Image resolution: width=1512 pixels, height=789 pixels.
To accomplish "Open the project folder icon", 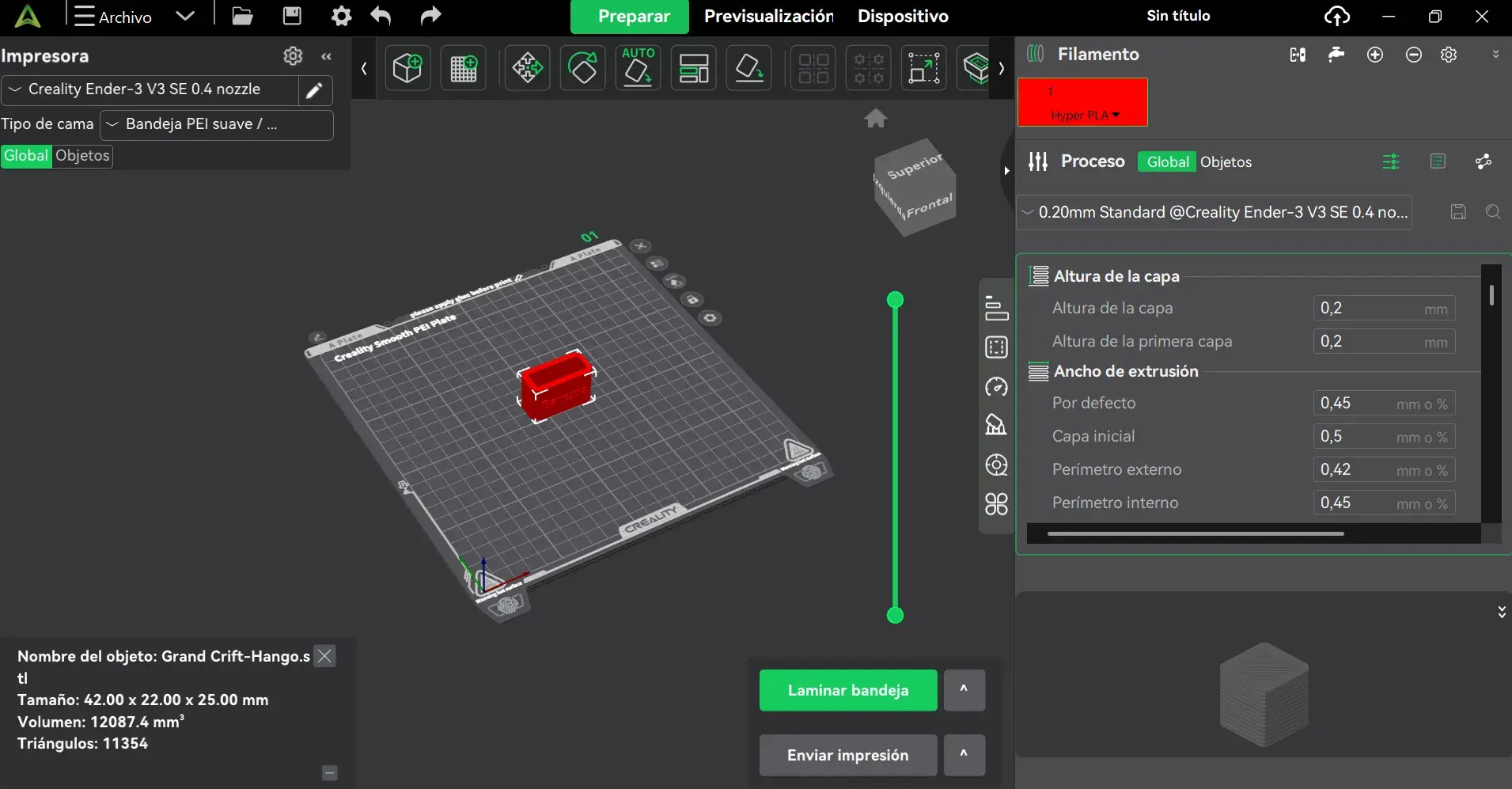I will click(x=242, y=16).
